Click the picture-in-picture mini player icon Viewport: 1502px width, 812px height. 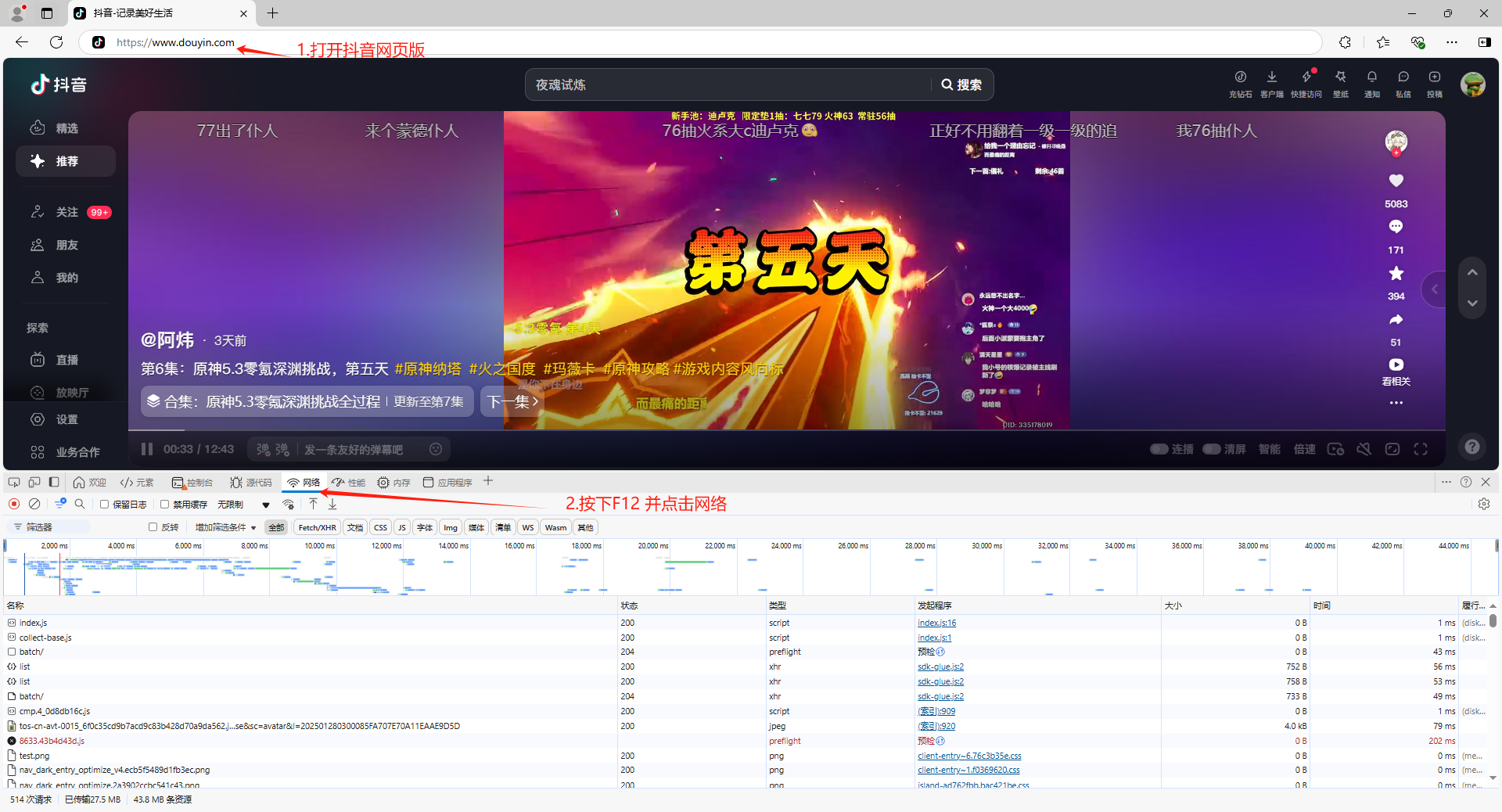(1335, 449)
